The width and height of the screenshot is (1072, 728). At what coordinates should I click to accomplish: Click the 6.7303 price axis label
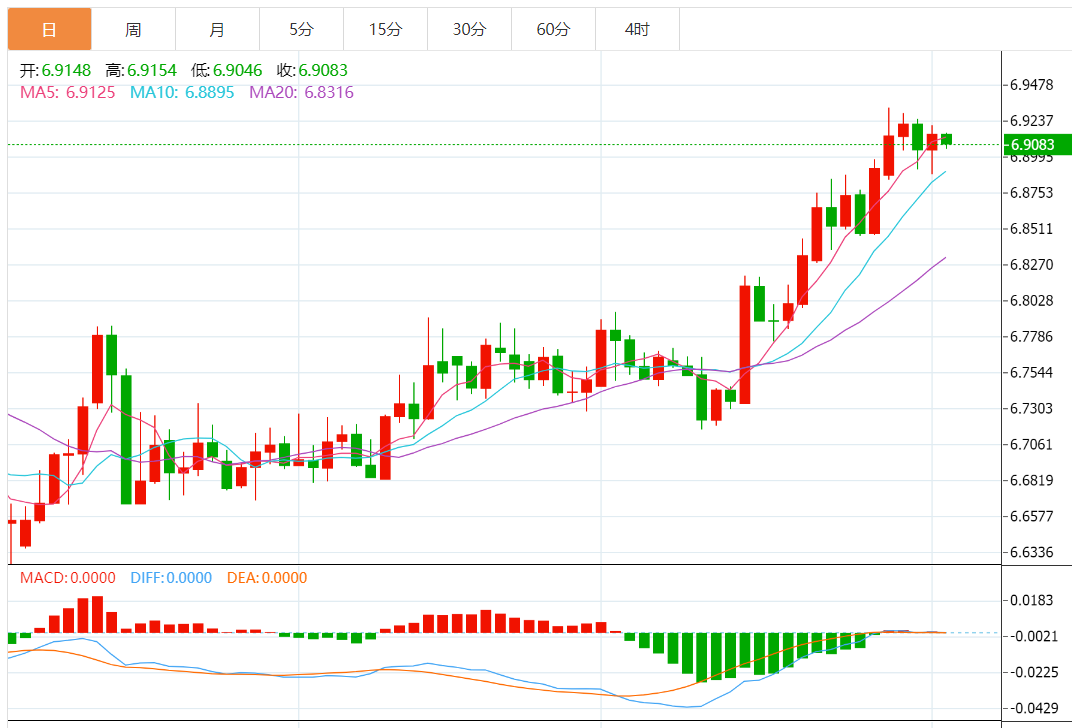(1032, 408)
